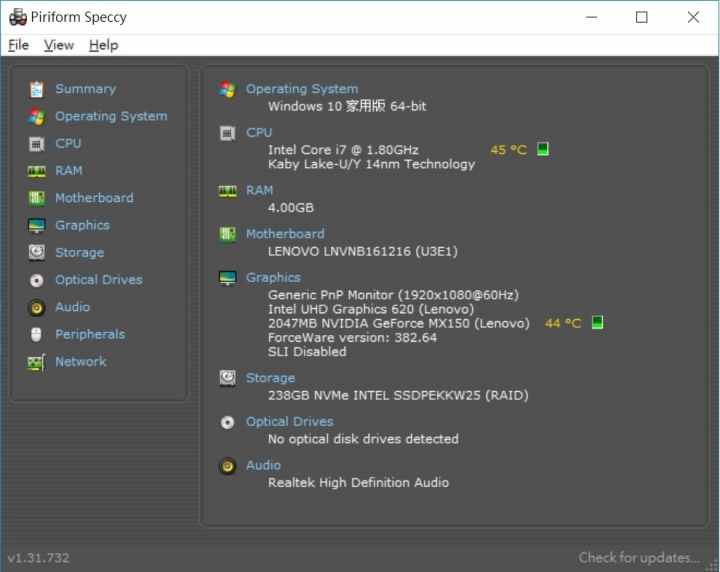
Task: Open Audio section in sidebar
Action: pos(73,307)
